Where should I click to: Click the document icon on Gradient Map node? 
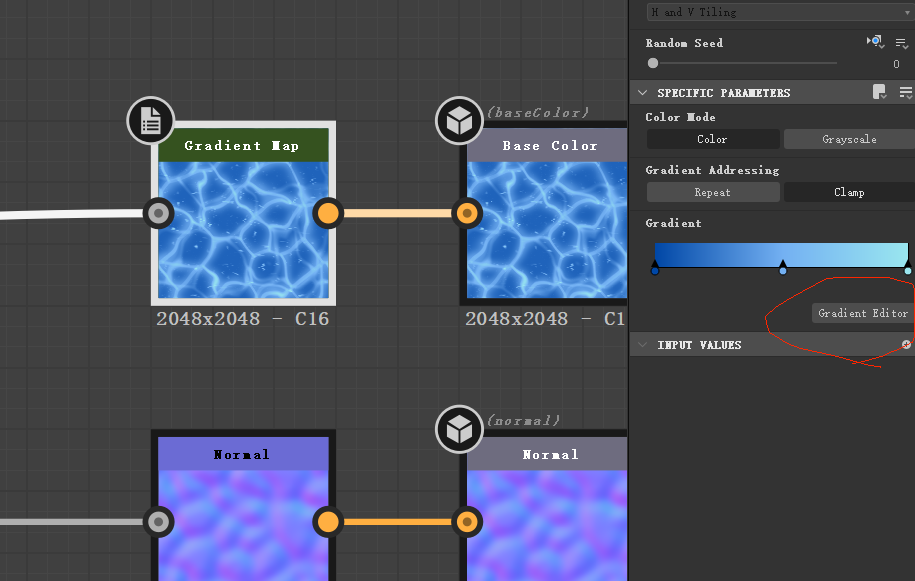click(x=150, y=120)
